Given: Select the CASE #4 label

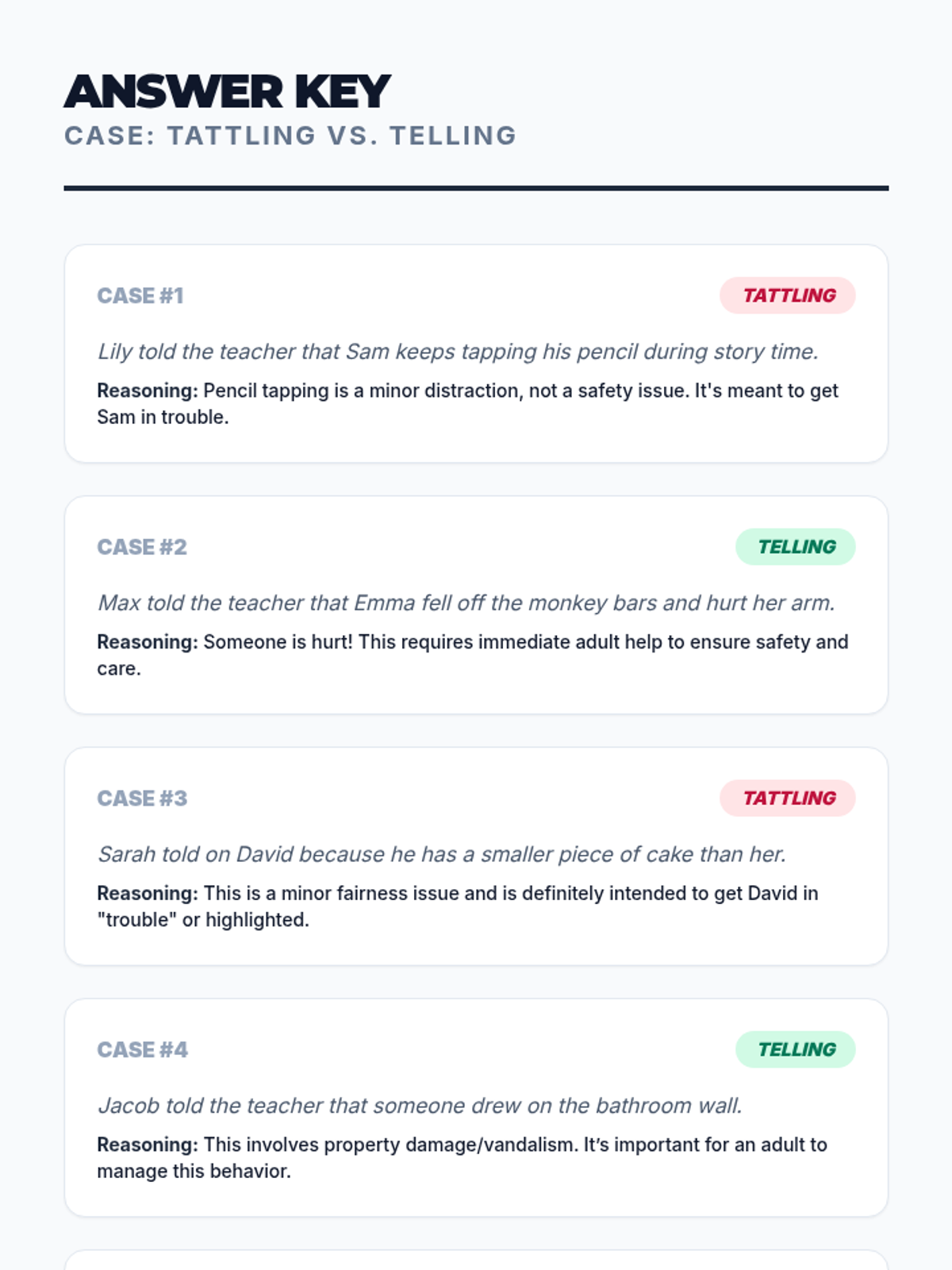Looking at the screenshot, I should point(143,1049).
